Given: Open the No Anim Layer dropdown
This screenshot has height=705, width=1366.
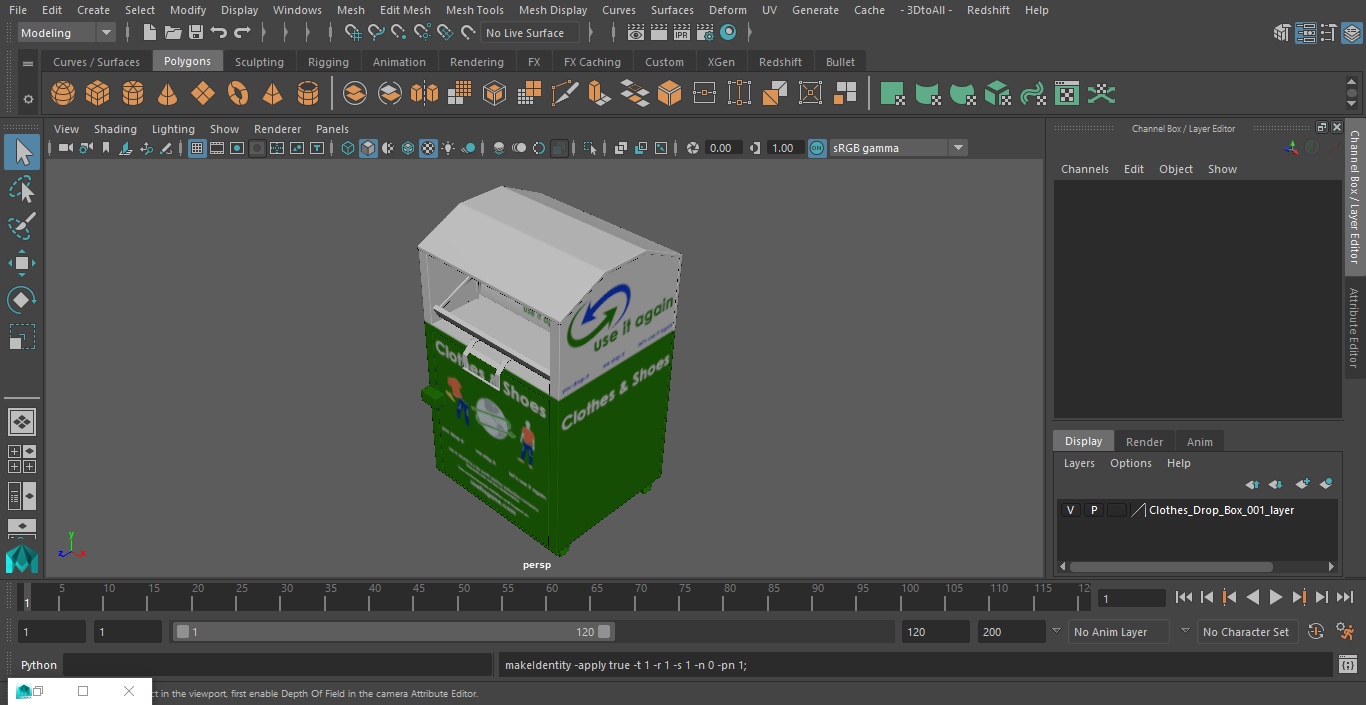Looking at the screenshot, I should pyautogui.click(x=1118, y=632).
